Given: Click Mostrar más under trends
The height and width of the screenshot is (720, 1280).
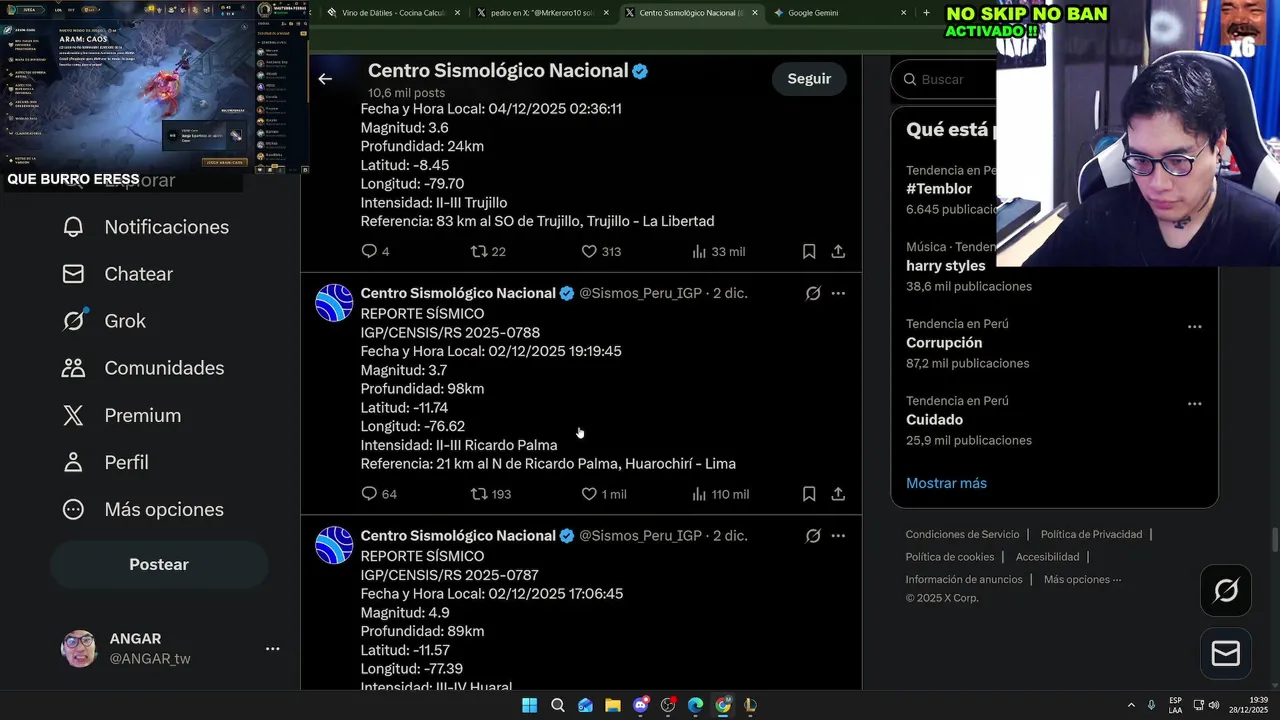Looking at the screenshot, I should 946,483.
